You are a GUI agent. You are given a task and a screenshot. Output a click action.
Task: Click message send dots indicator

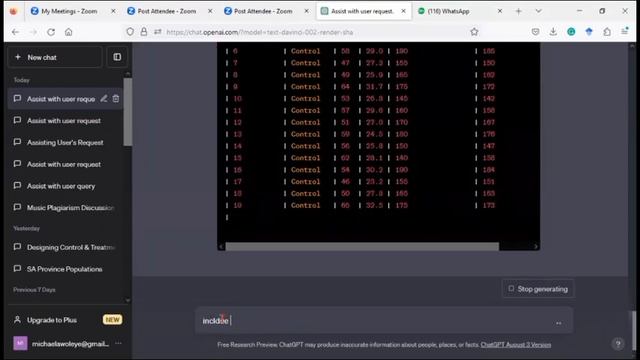(558, 323)
